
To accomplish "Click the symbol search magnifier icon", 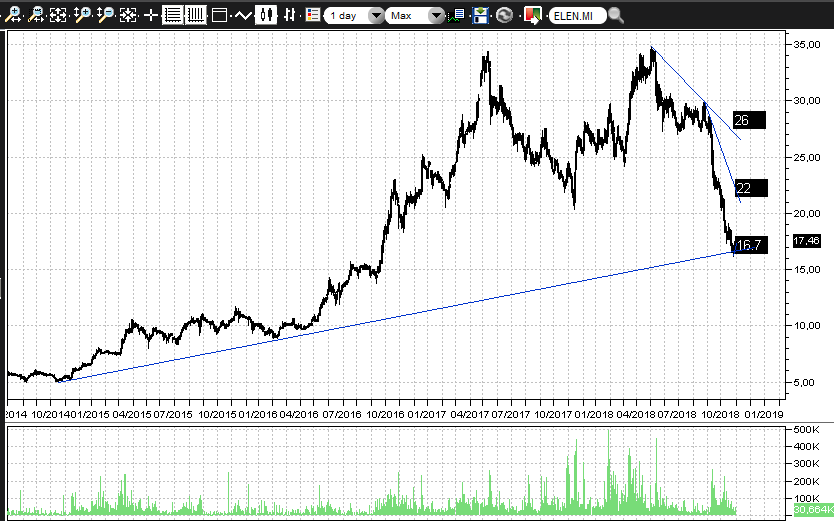I will (x=616, y=15).
